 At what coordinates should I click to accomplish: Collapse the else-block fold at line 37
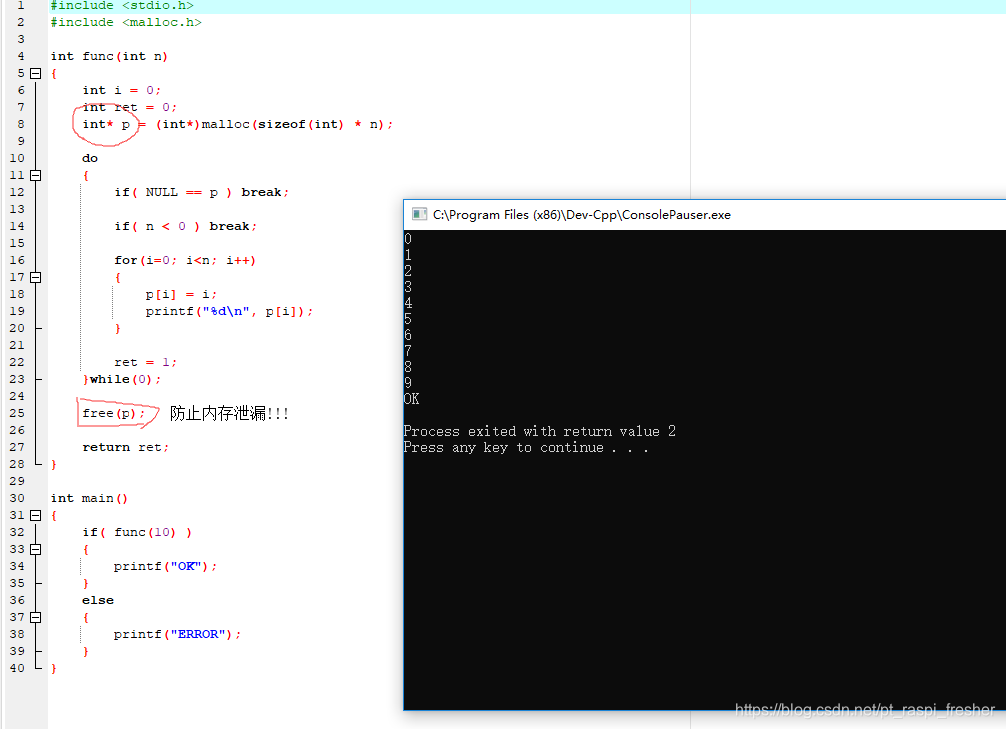pos(36,617)
